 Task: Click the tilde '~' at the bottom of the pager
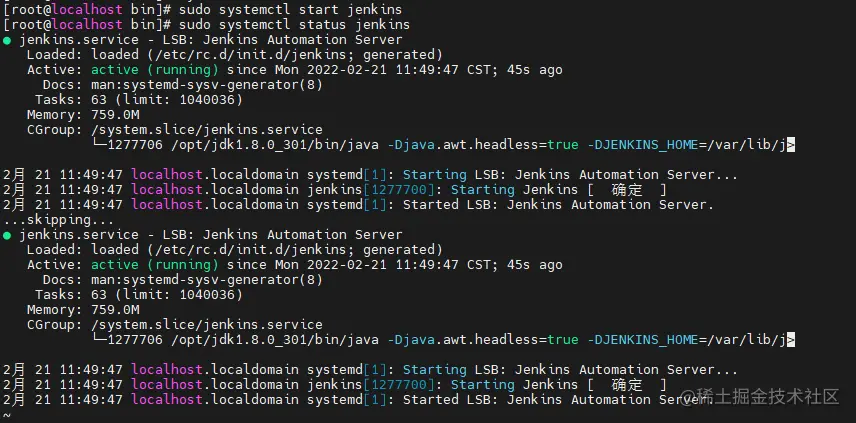point(7,415)
